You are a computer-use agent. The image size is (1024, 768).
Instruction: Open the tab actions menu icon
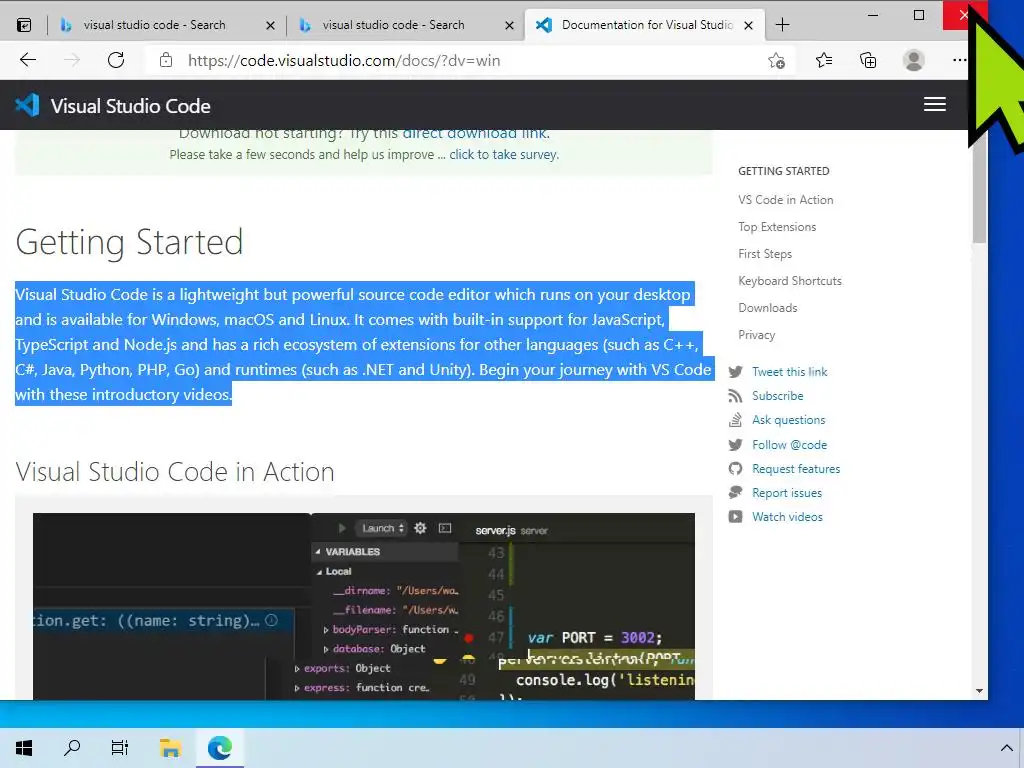24,25
